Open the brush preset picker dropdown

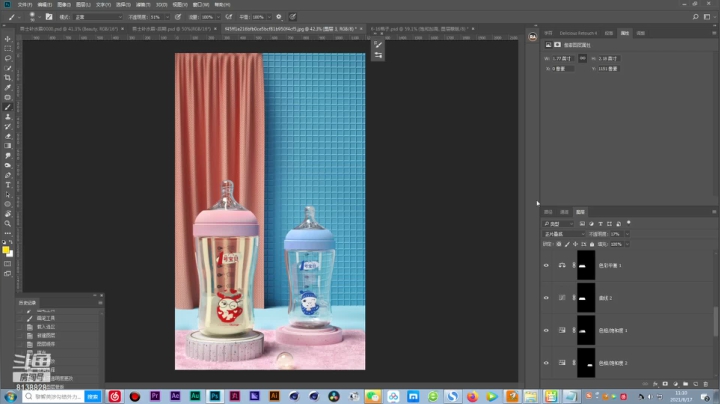pos(39,17)
